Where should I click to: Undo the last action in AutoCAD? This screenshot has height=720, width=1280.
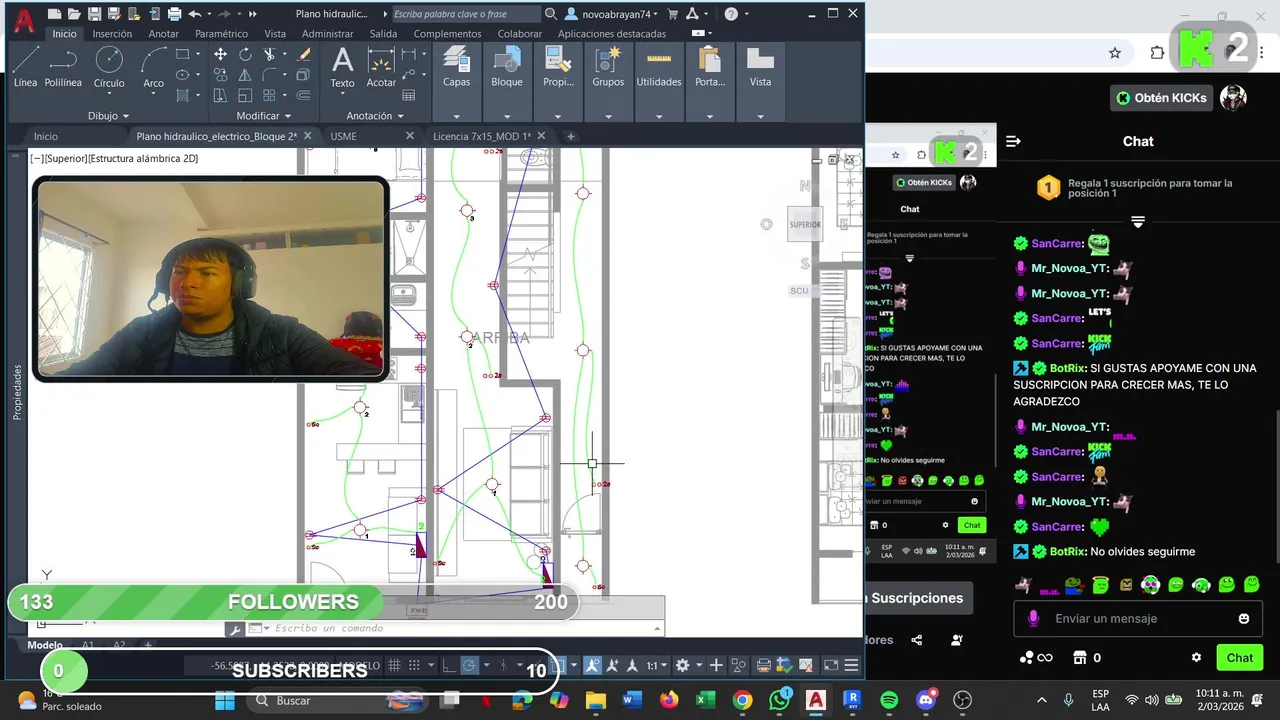click(x=195, y=14)
